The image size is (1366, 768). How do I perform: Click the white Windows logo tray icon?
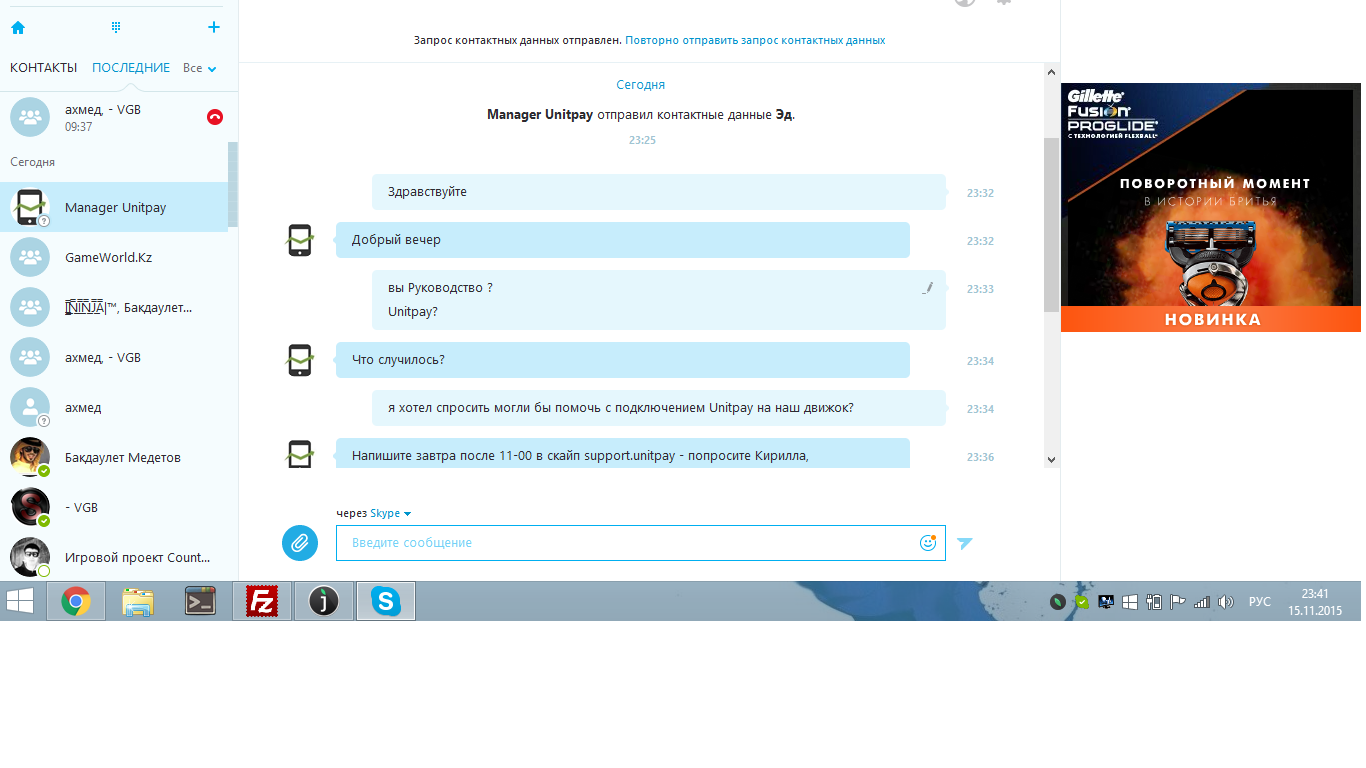point(1129,602)
